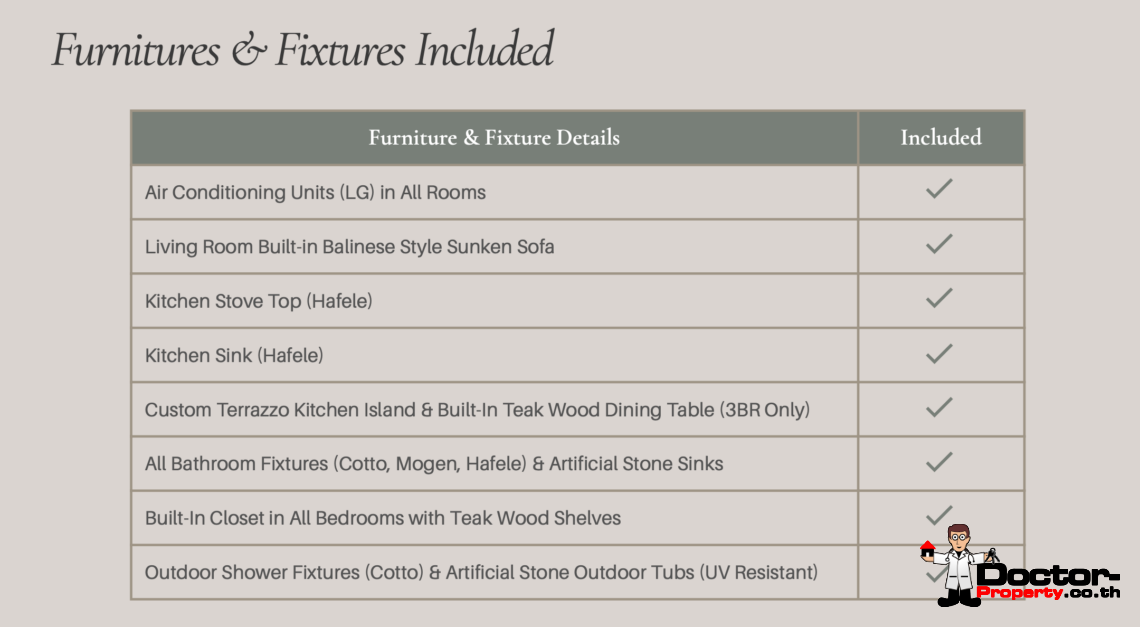Click the 'Outdoor Shower Fixtures (Cotto)' row text

481,572
